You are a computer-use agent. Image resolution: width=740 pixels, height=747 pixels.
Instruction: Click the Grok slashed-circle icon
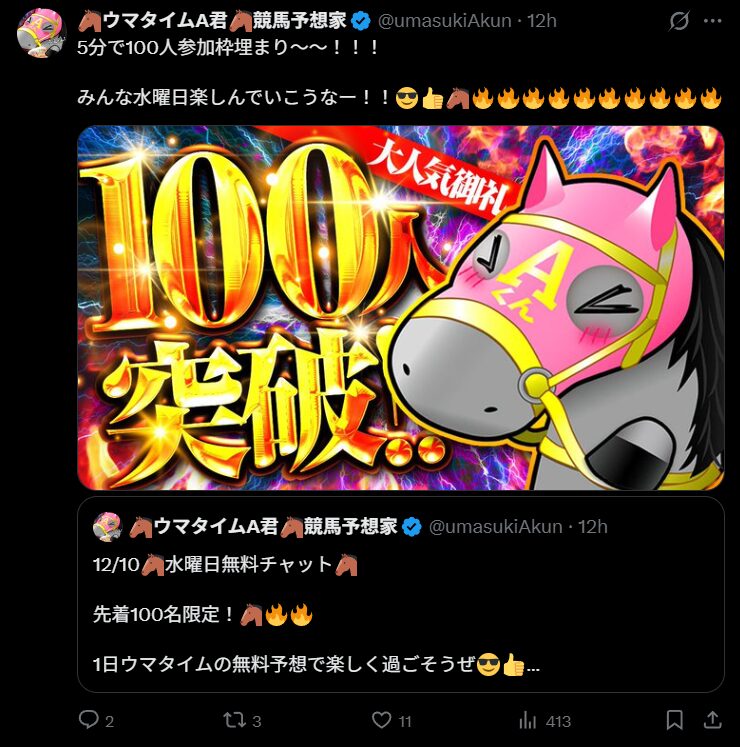click(679, 21)
